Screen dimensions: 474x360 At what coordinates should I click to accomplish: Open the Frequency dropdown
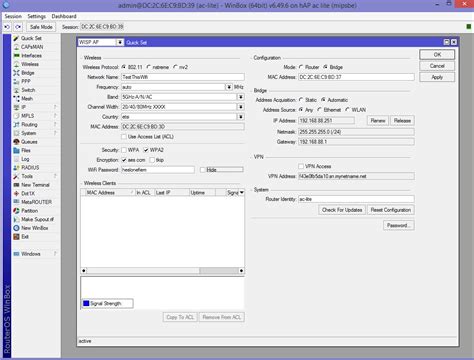pyautogui.click(x=229, y=87)
